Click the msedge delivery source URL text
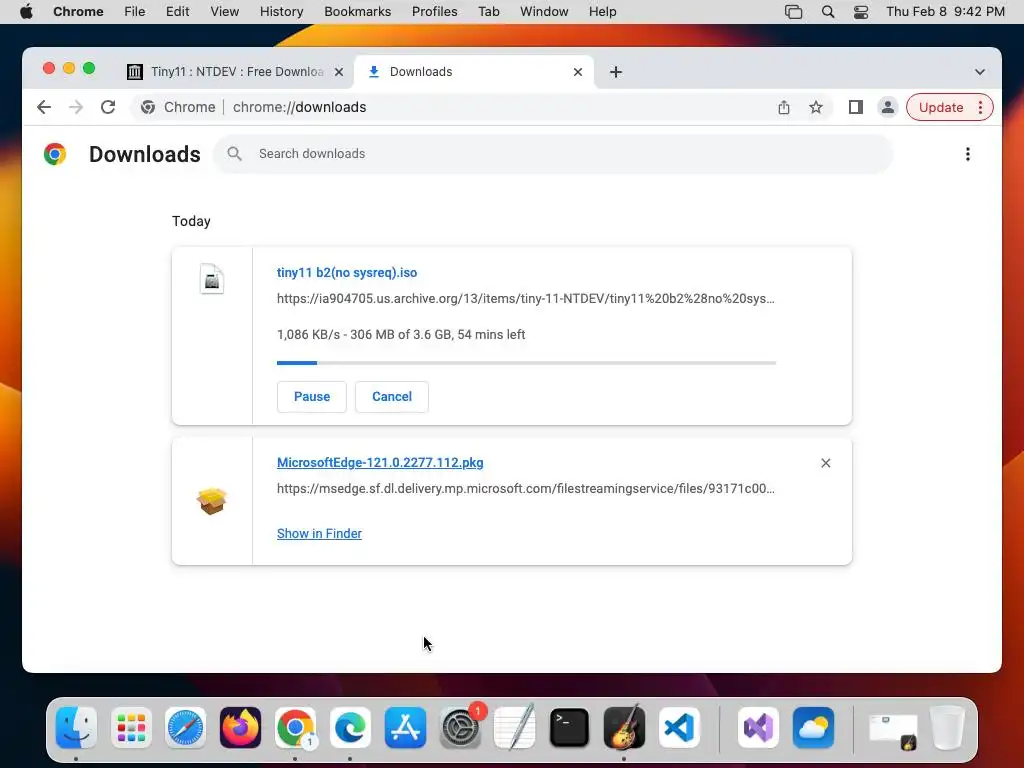 pyautogui.click(x=526, y=488)
